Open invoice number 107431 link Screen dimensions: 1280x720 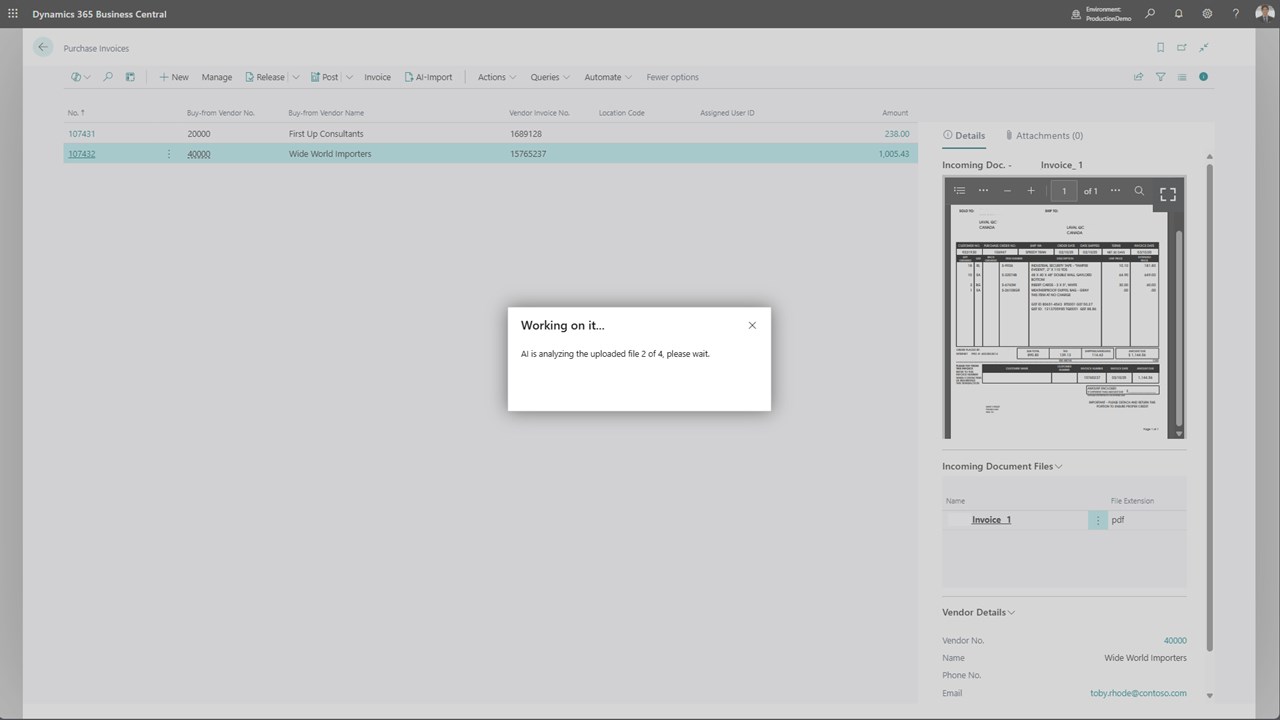tap(81, 133)
